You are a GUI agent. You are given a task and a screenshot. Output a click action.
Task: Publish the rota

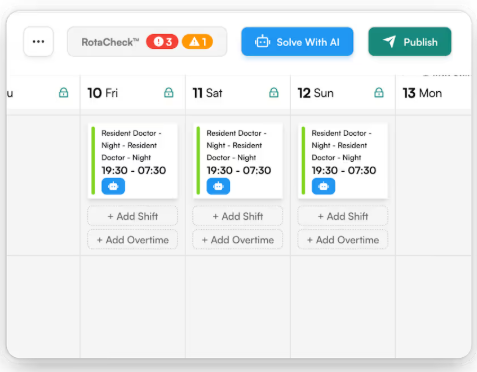pyautogui.click(x=410, y=42)
